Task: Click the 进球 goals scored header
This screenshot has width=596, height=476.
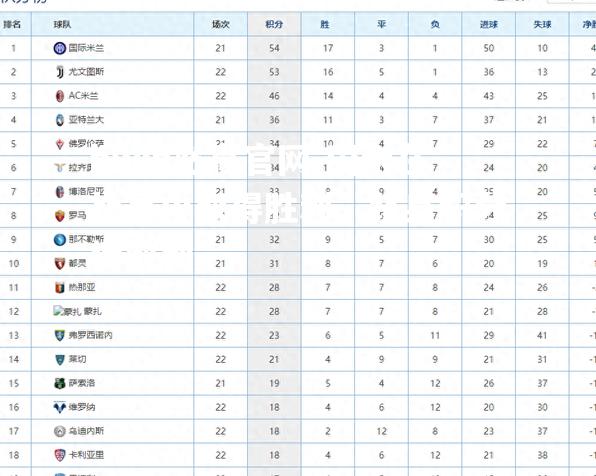Action: [x=488, y=24]
